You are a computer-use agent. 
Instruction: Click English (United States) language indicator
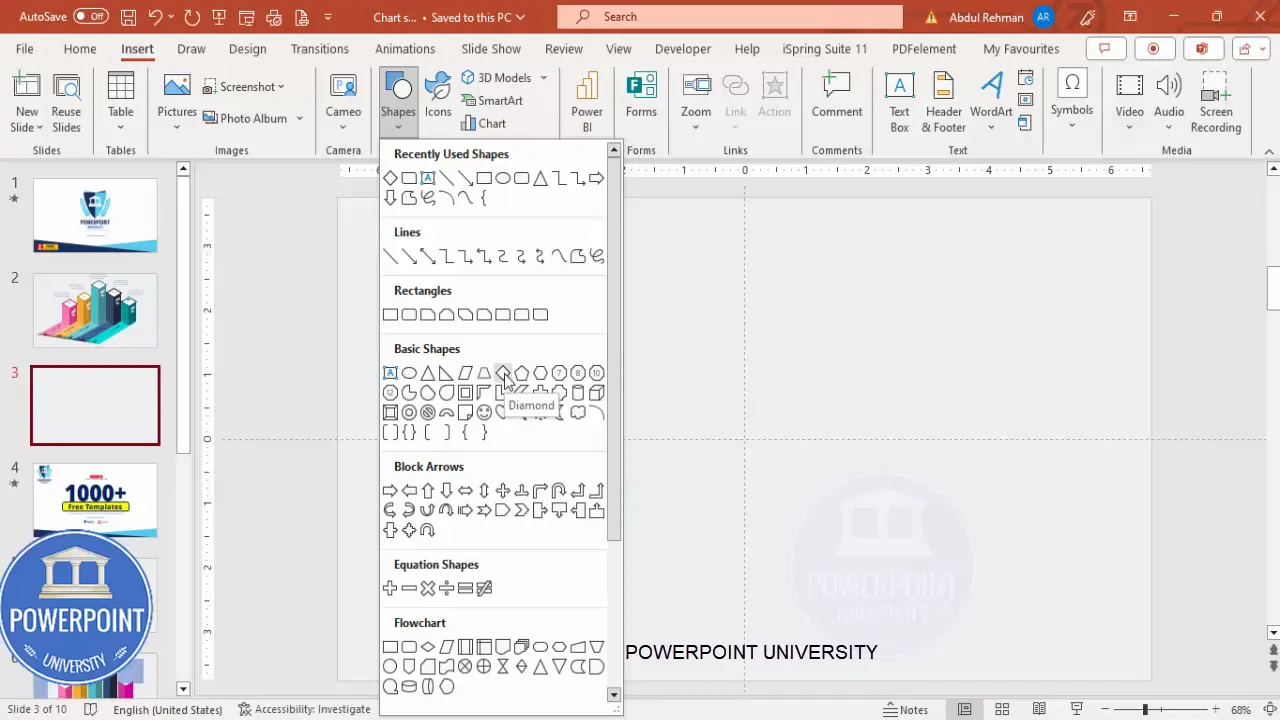(x=168, y=710)
